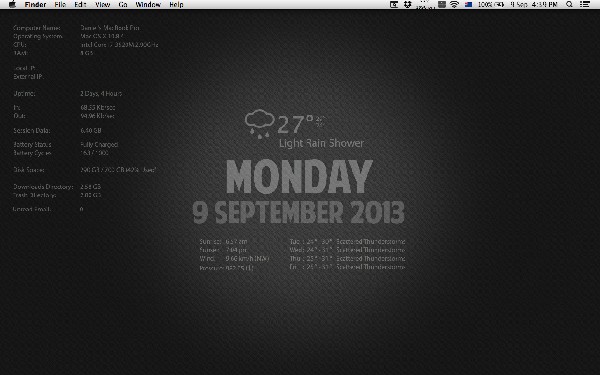Viewport: 600px width, 375px height.
Task: Show the battery status menu
Action: (491, 5)
